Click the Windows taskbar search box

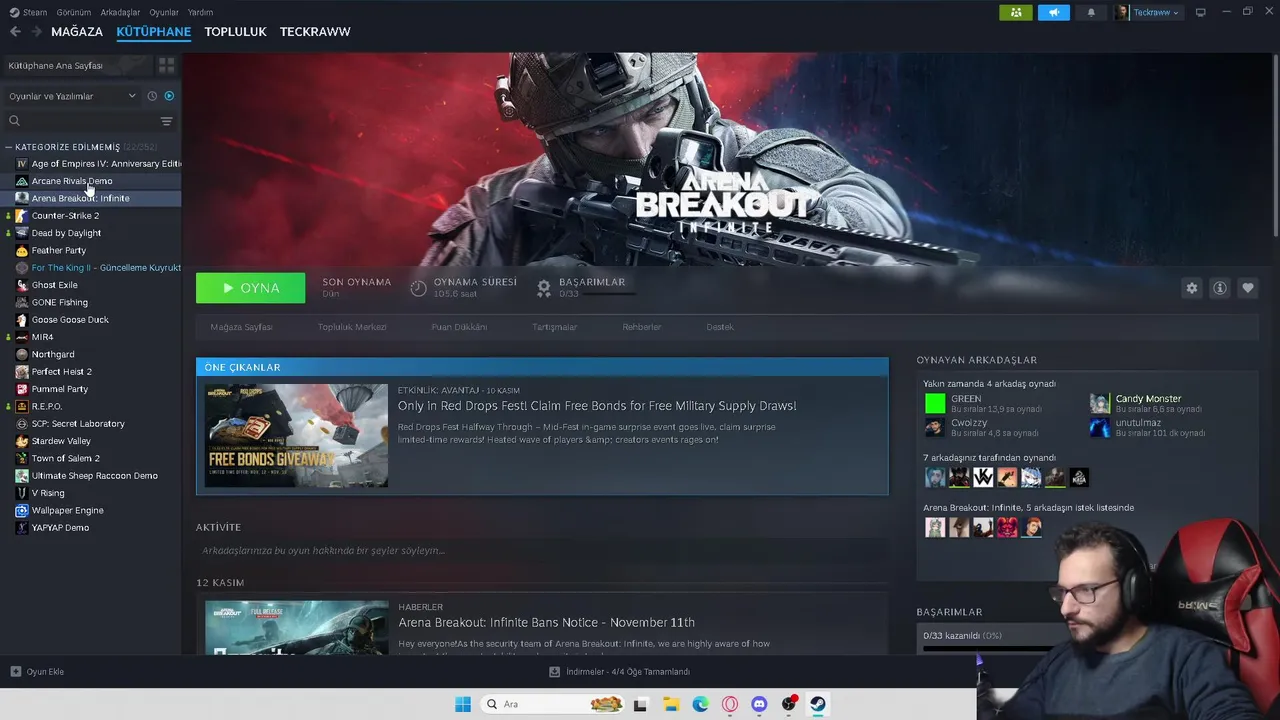pyautogui.click(x=552, y=704)
